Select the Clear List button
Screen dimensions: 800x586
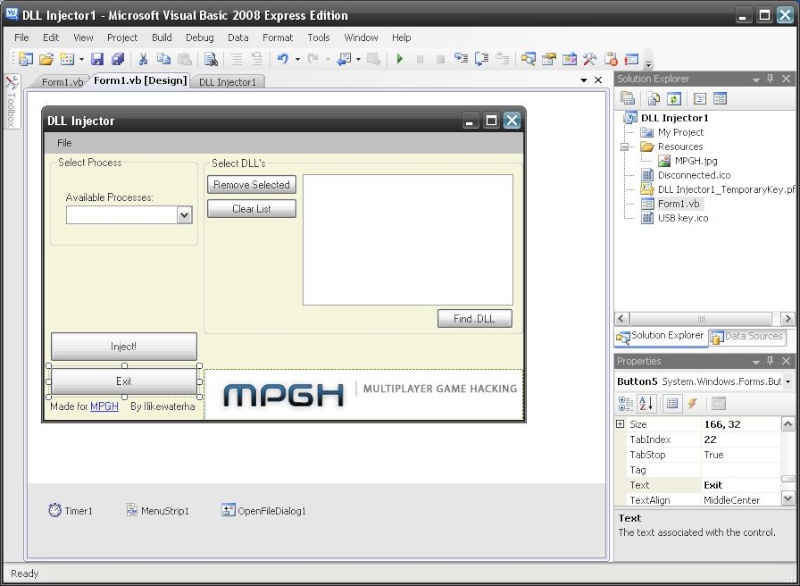pyautogui.click(x=252, y=209)
